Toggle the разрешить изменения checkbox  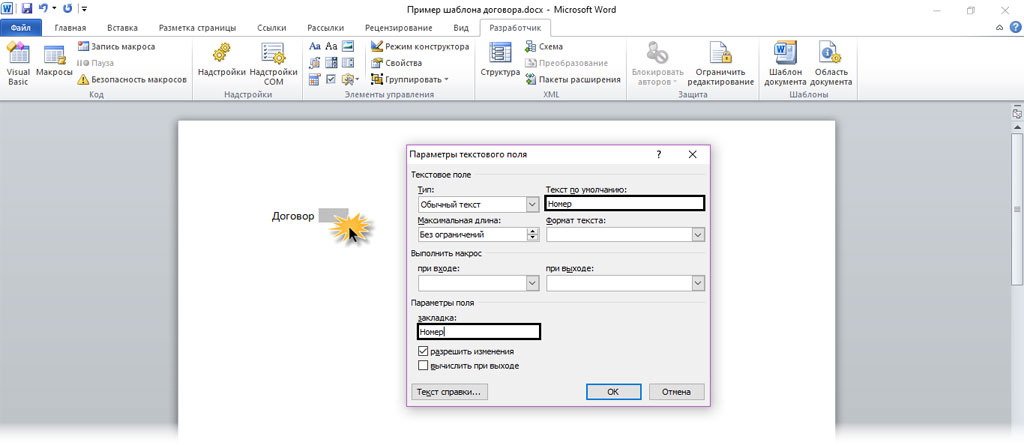coord(423,352)
